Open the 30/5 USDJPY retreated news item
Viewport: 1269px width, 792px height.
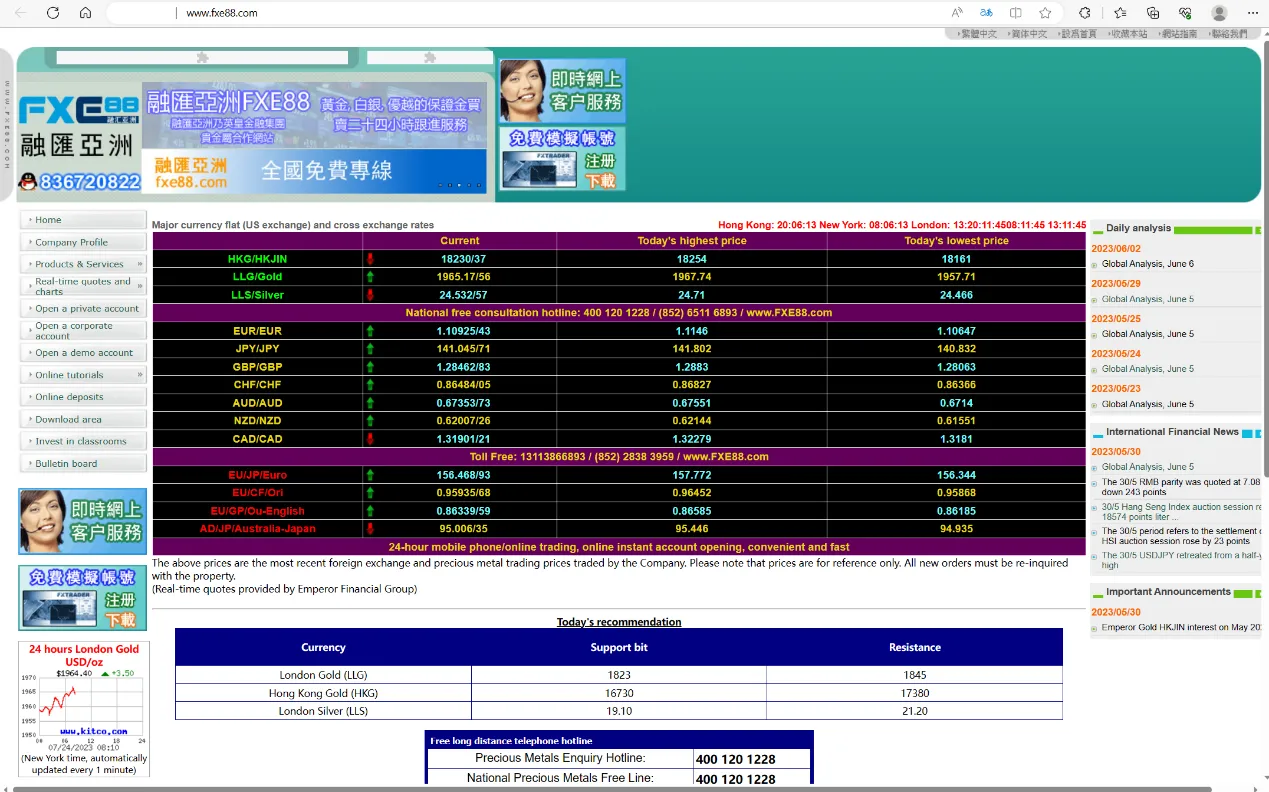coord(1181,560)
